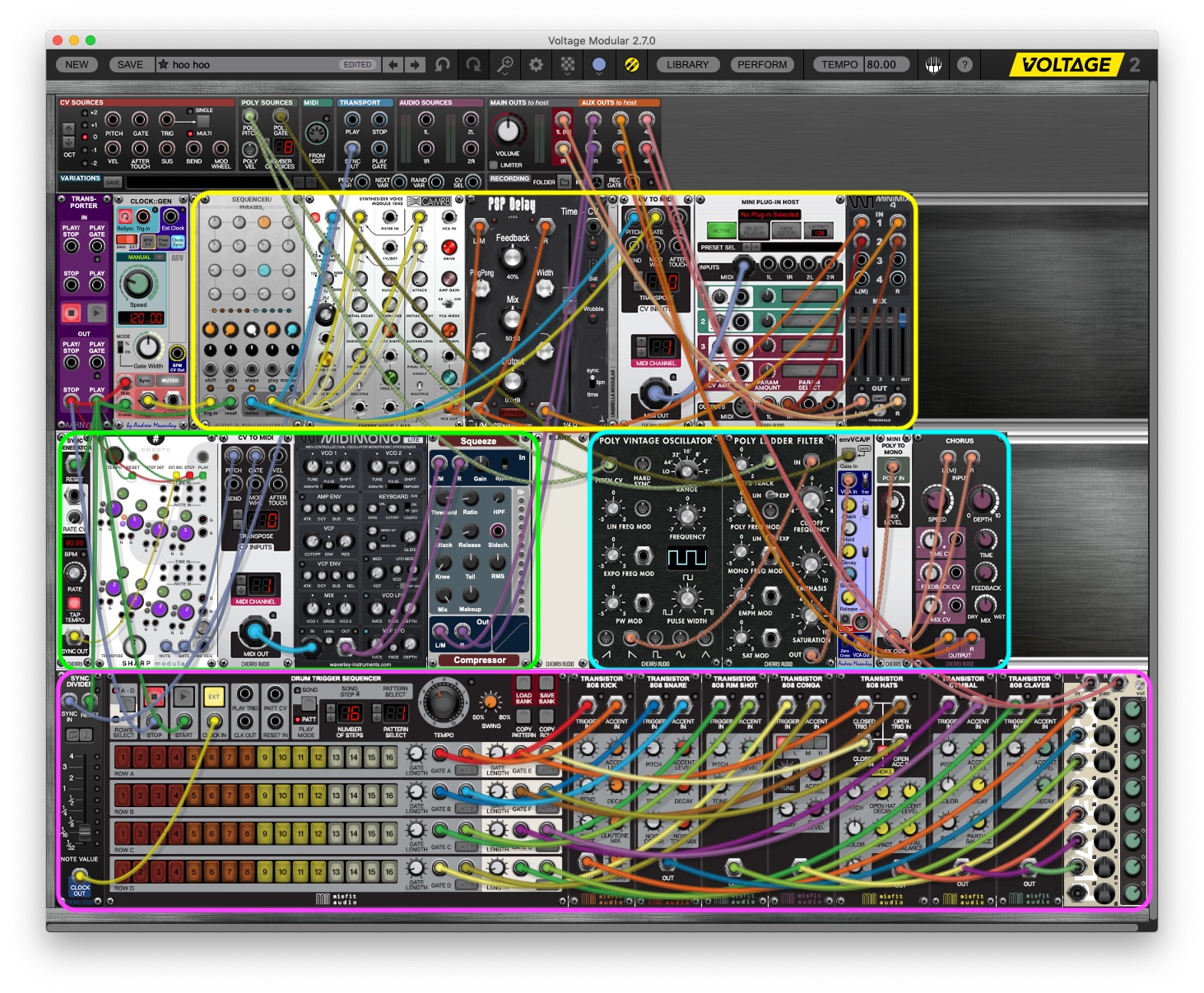This screenshot has height=993, width=1204.
Task: Click the yellow striped cable-visibility icon
Action: 631,64
